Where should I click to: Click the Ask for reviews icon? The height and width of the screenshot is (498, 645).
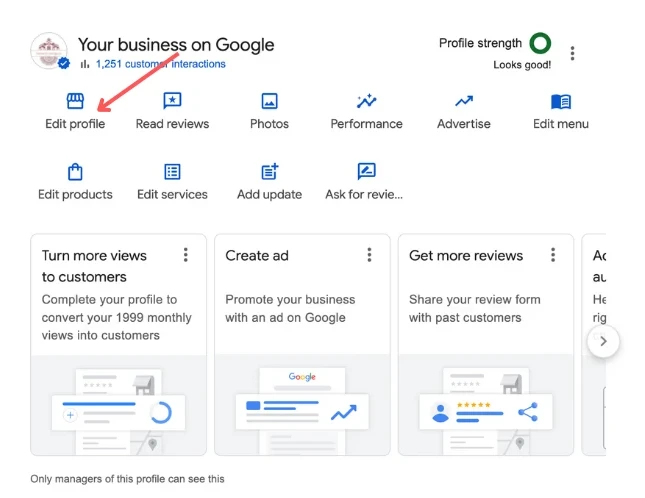click(x=367, y=171)
